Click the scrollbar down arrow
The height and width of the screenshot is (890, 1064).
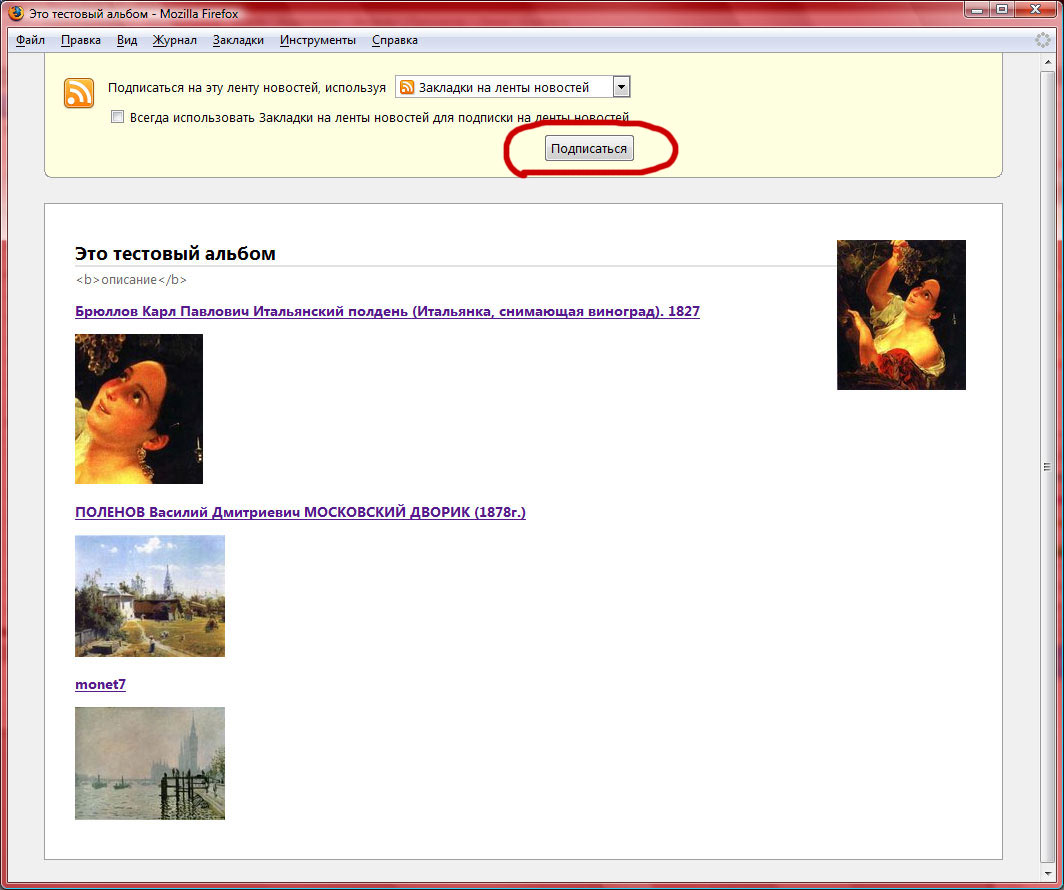(1047, 873)
